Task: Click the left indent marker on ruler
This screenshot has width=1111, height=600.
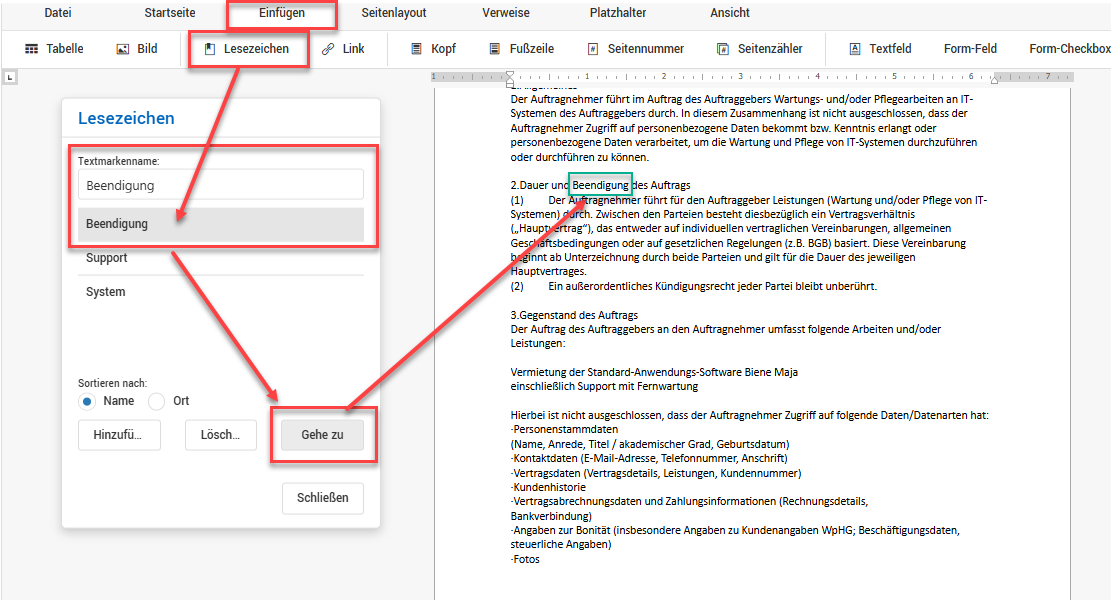Action: click(x=510, y=77)
